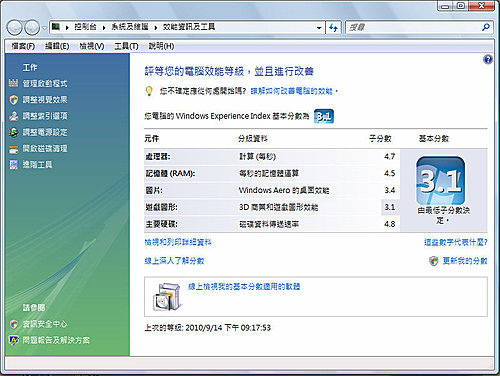The height and width of the screenshot is (376, 500).
Task: Select the 處理器 row label
Action: [x=158, y=156]
